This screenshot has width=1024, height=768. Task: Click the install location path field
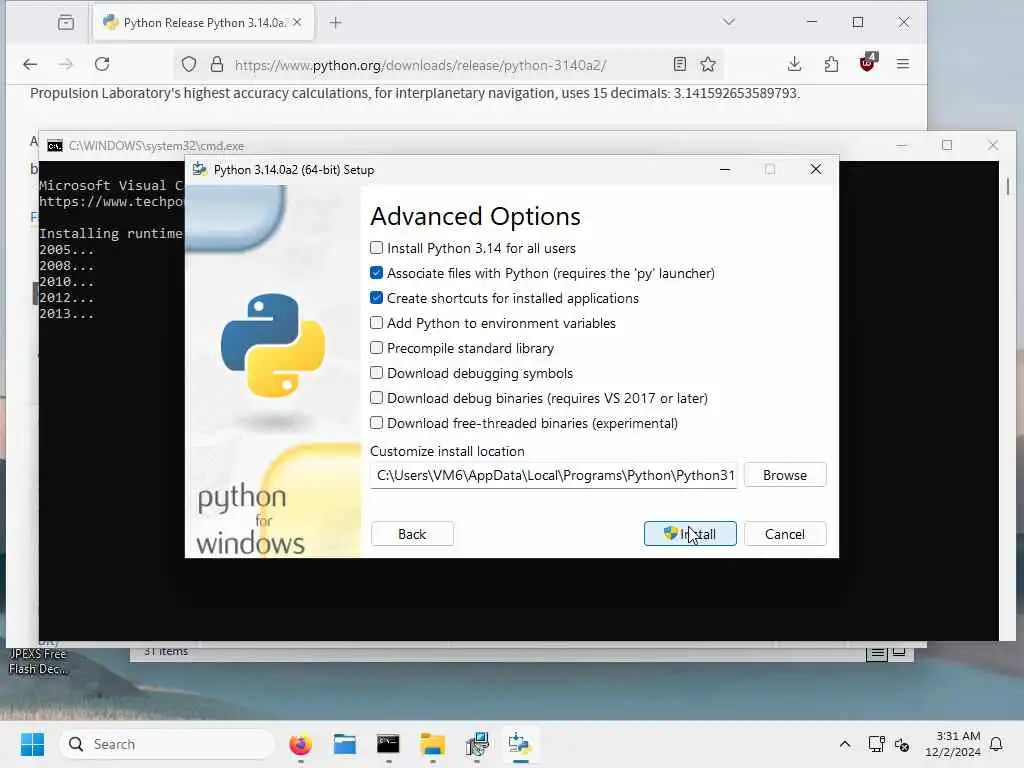[554, 475]
